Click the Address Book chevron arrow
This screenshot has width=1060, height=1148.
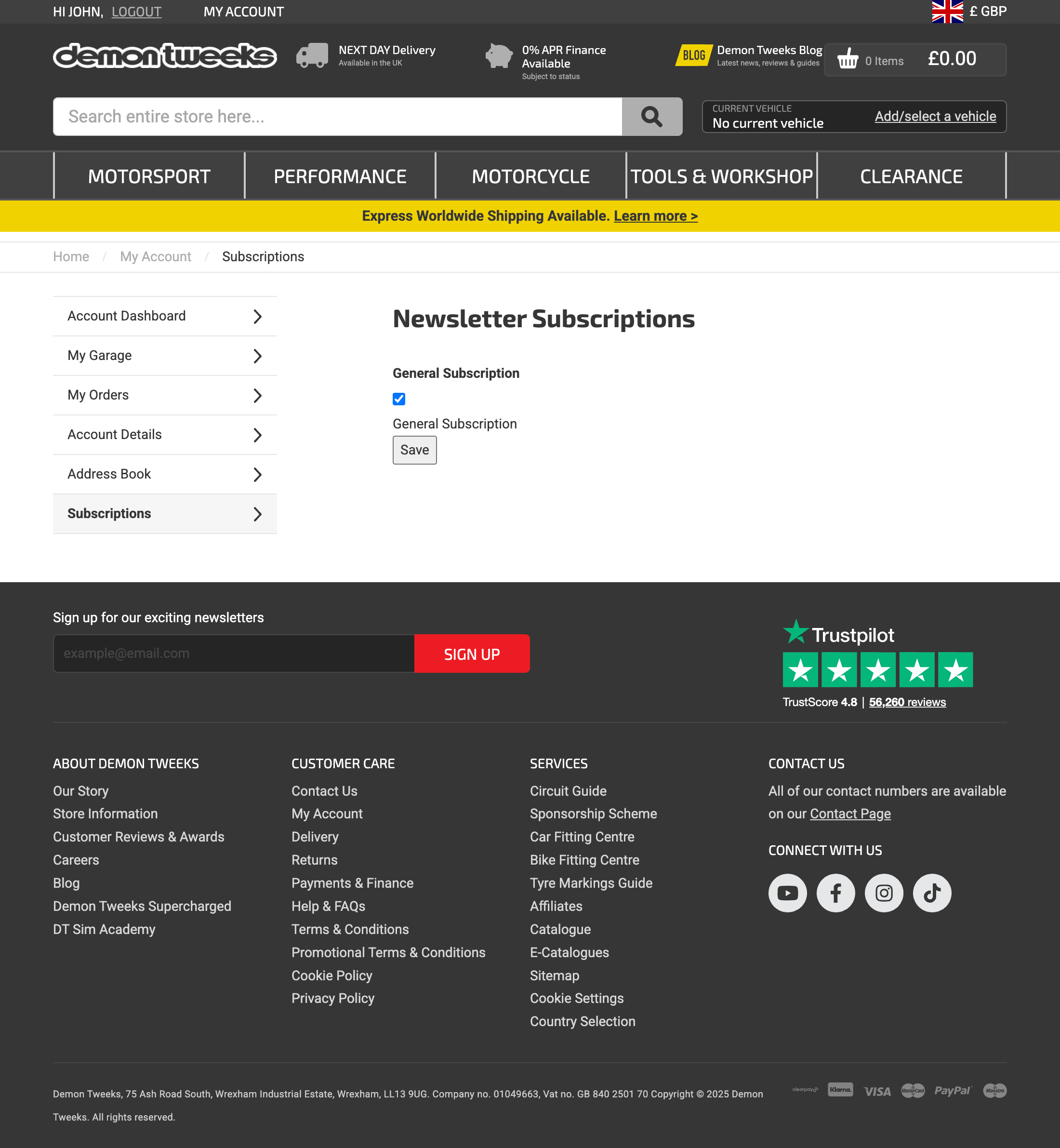tap(258, 474)
